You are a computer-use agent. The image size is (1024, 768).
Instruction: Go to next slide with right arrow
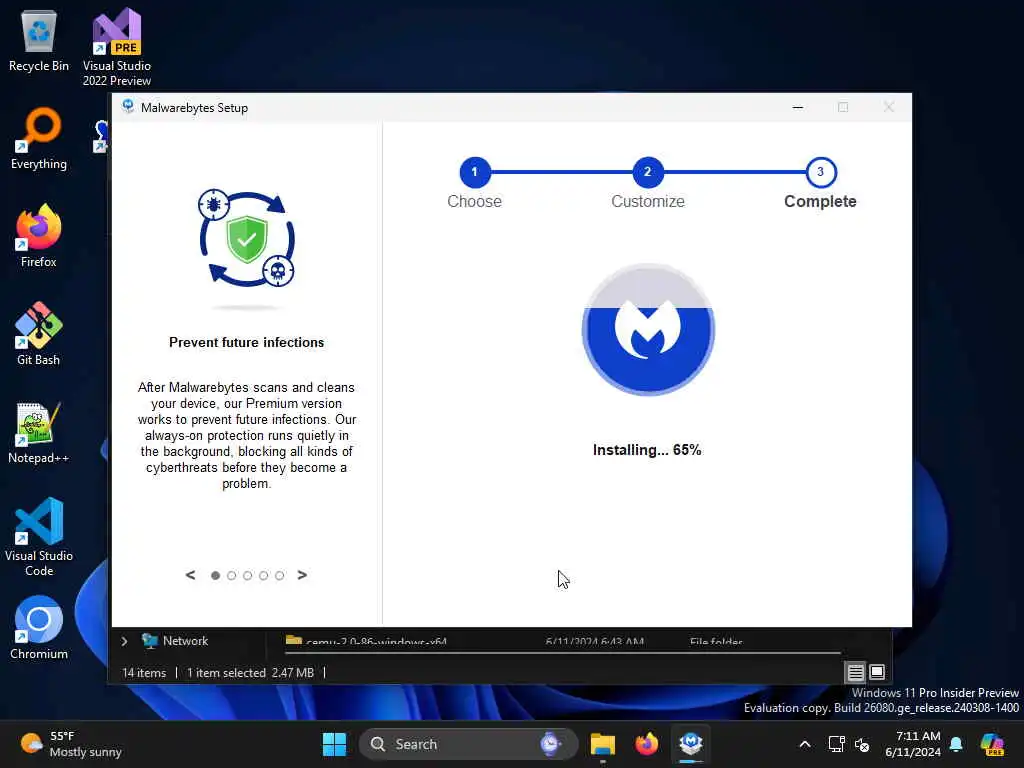302,575
